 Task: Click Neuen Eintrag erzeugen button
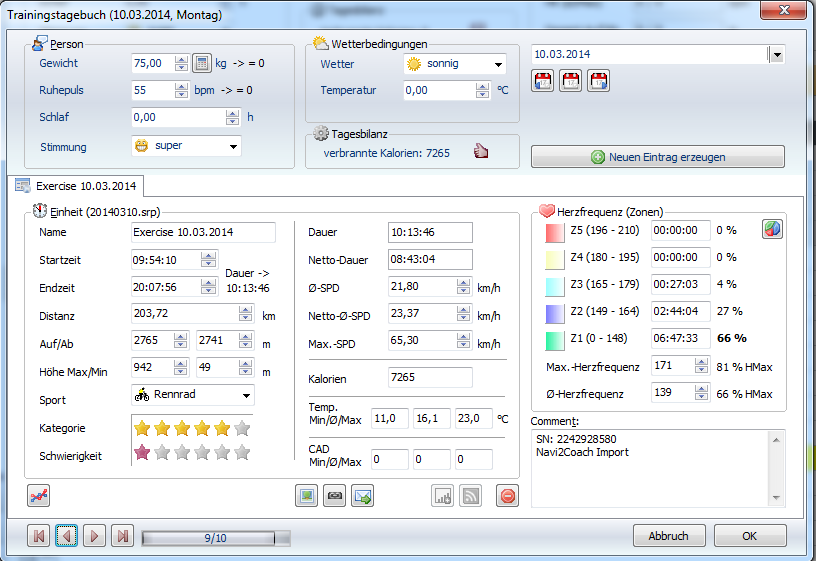(x=657, y=157)
